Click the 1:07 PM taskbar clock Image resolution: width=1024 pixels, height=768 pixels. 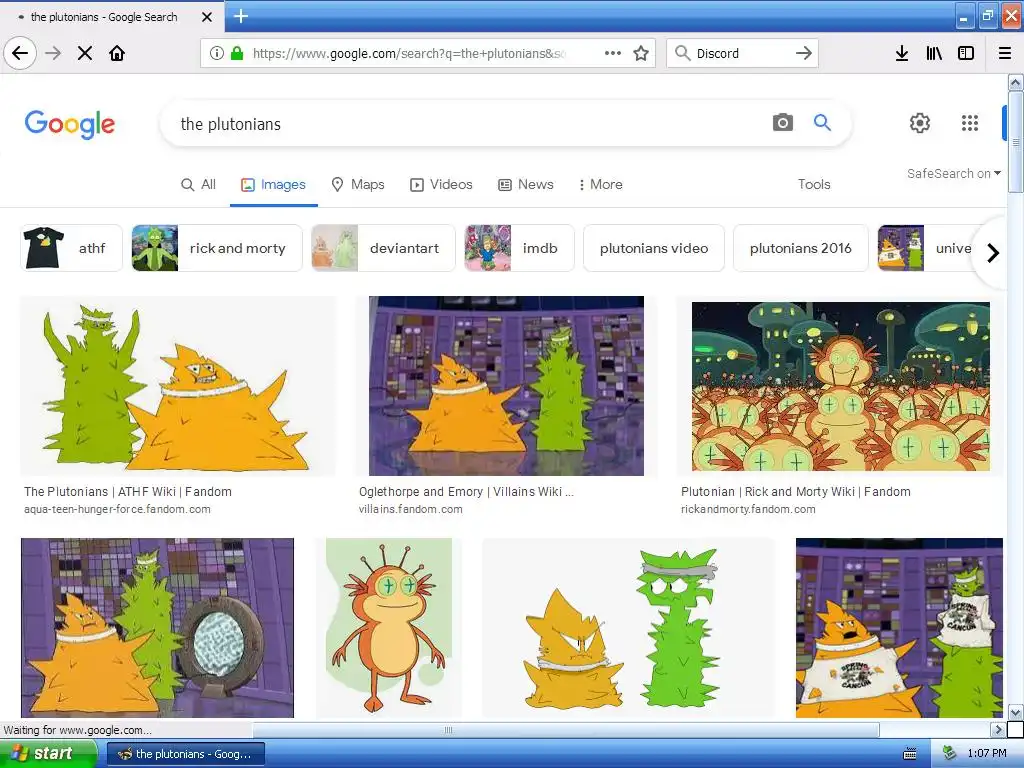click(987, 754)
